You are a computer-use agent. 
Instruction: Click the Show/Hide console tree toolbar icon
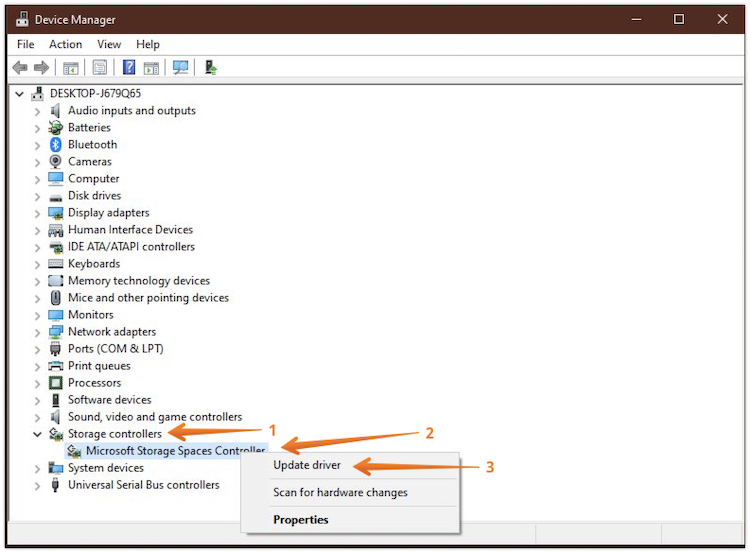pyautogui.click(x=71, y=68)
